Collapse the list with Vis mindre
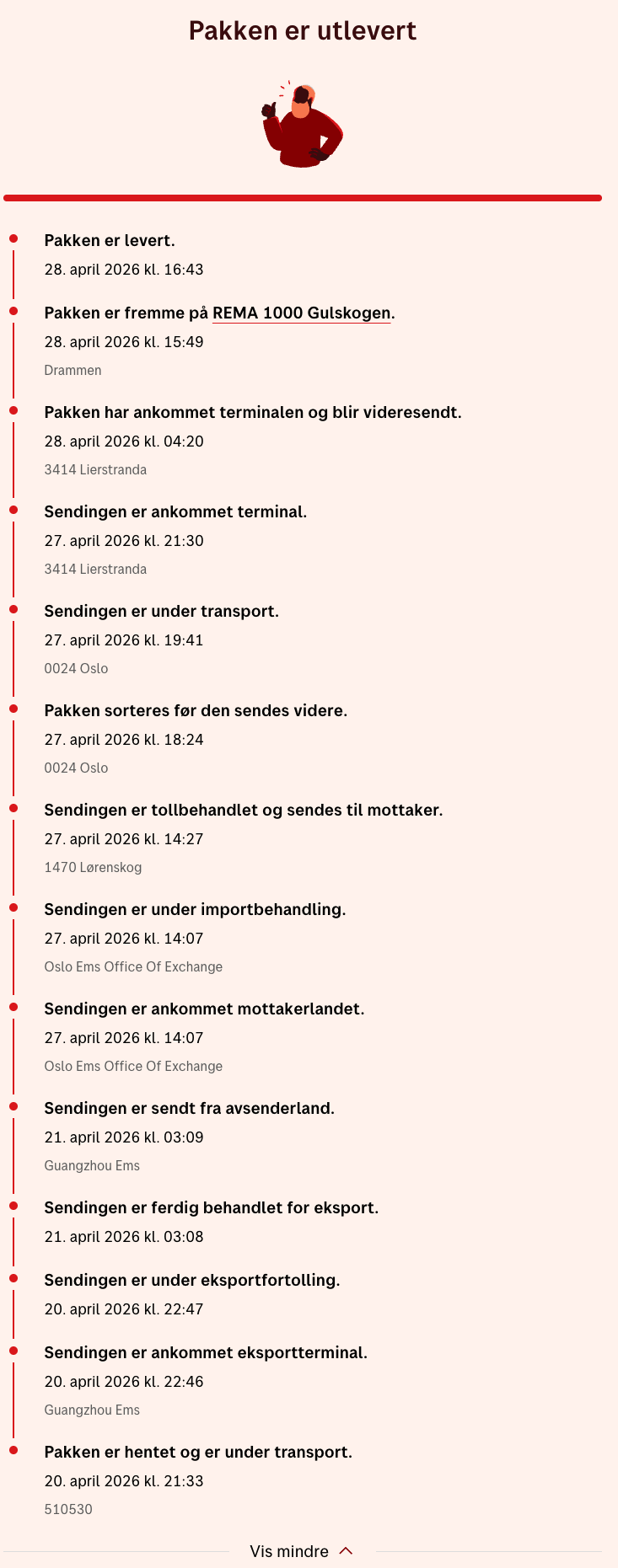 [301, 1551]
